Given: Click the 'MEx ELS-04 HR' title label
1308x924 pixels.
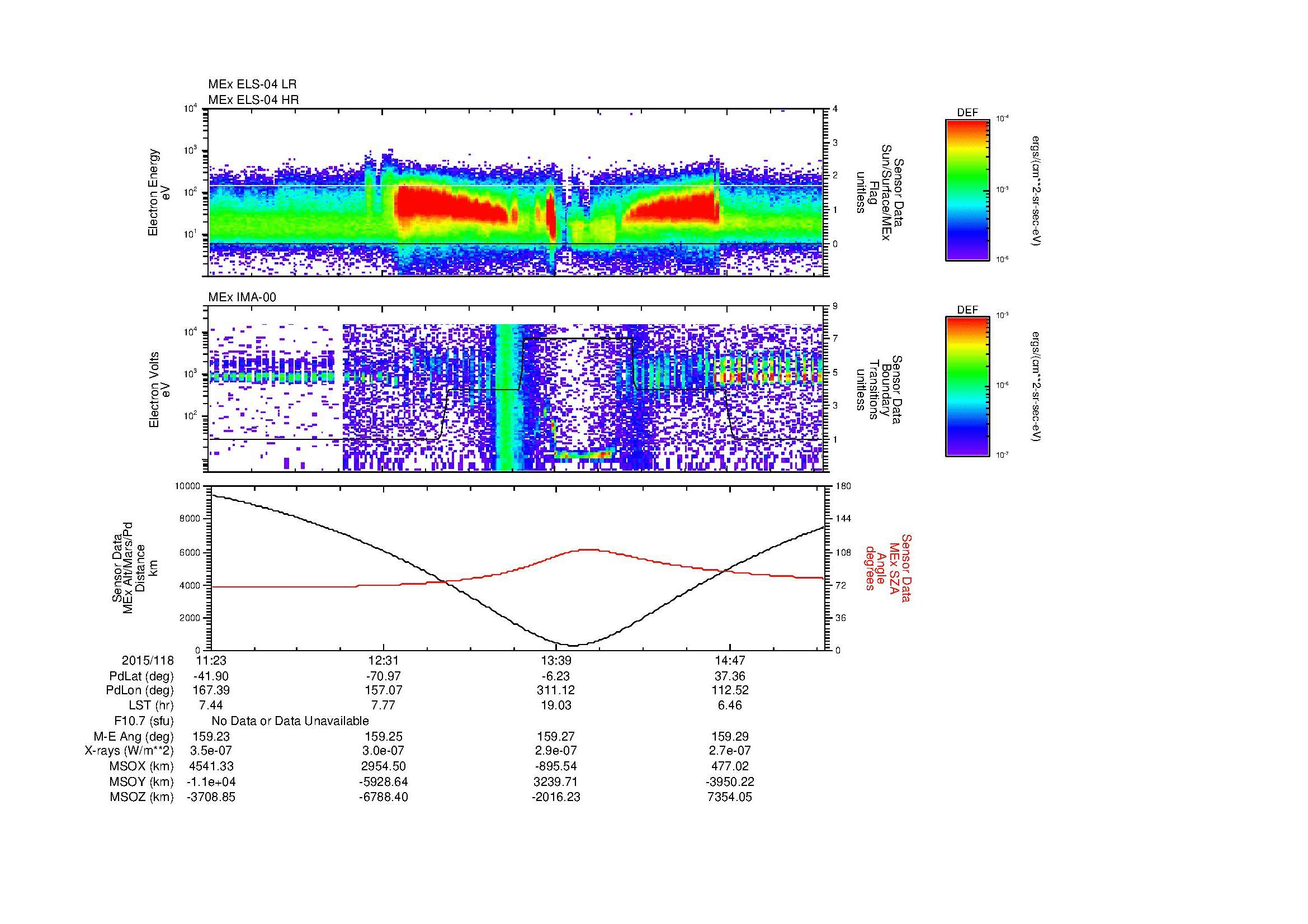Looking at the screenshot, I should point(253,99).
